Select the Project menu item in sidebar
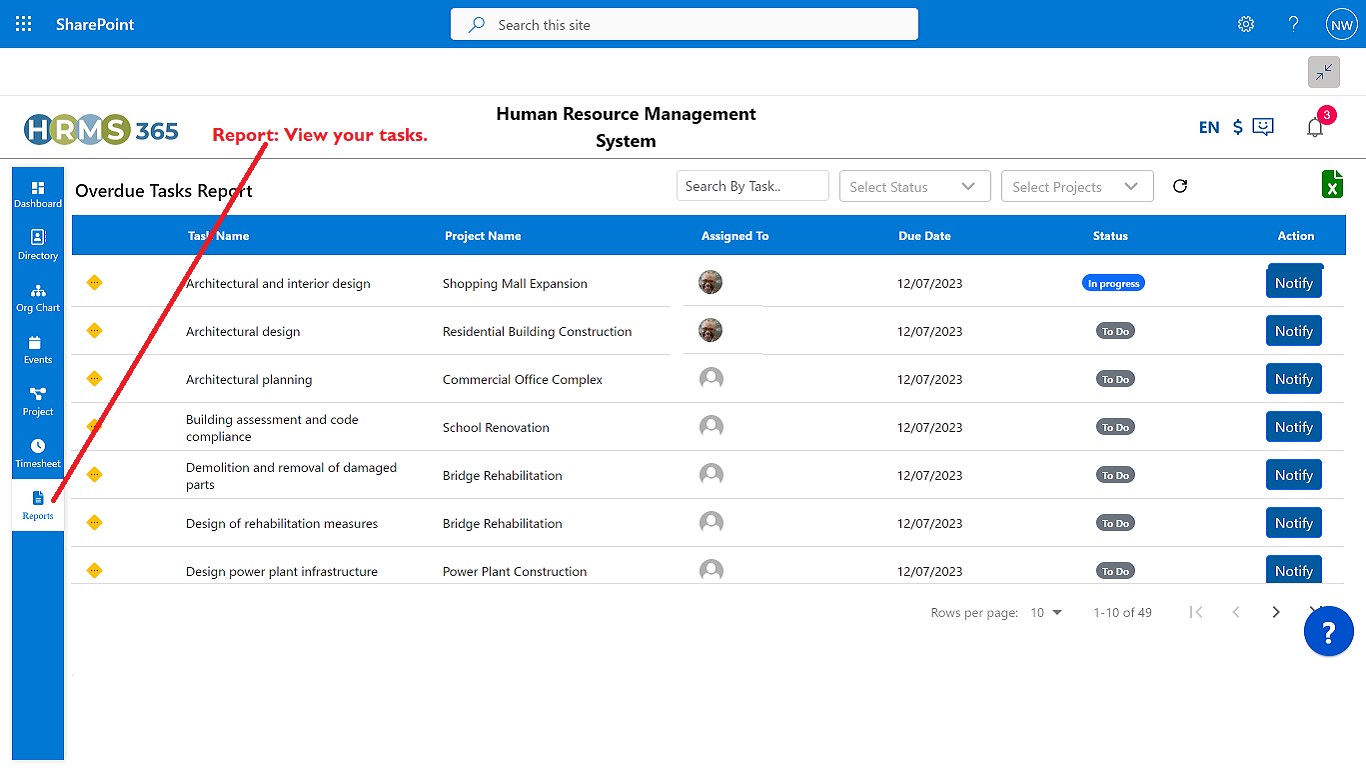1366x768 pixels. click(x=38, y=402)
